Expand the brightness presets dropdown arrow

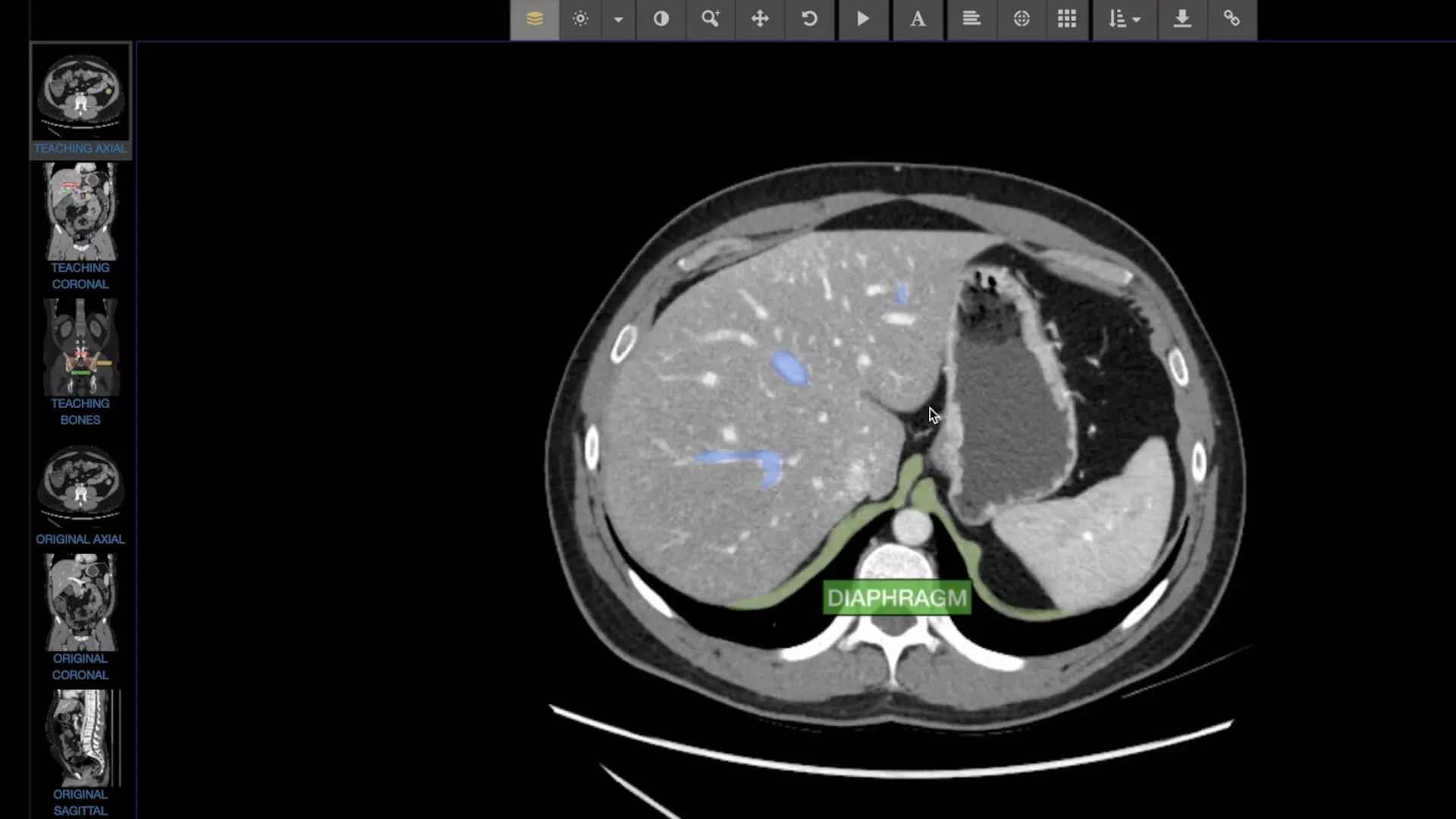pos(618,20)
